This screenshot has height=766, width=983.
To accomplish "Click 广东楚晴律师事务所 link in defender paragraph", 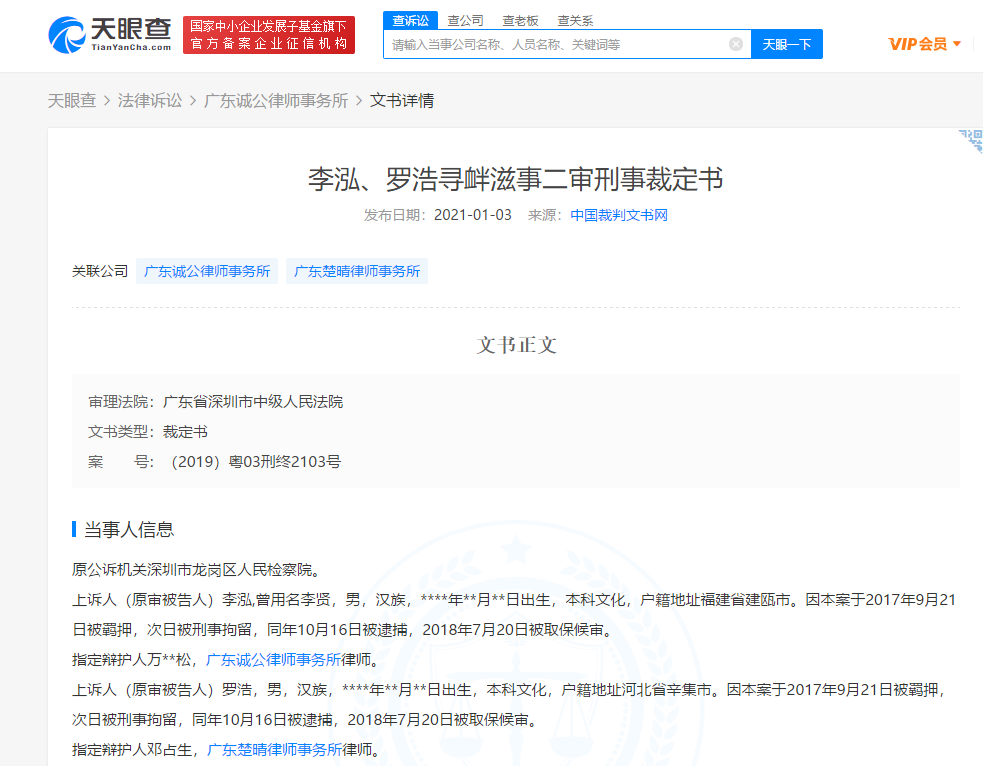I will [275, 749].
